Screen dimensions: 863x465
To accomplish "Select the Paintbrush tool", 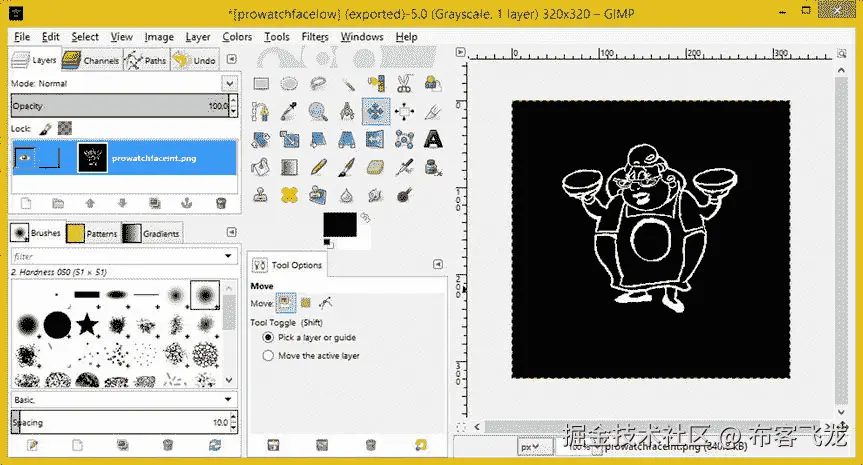I will [347, 167].
